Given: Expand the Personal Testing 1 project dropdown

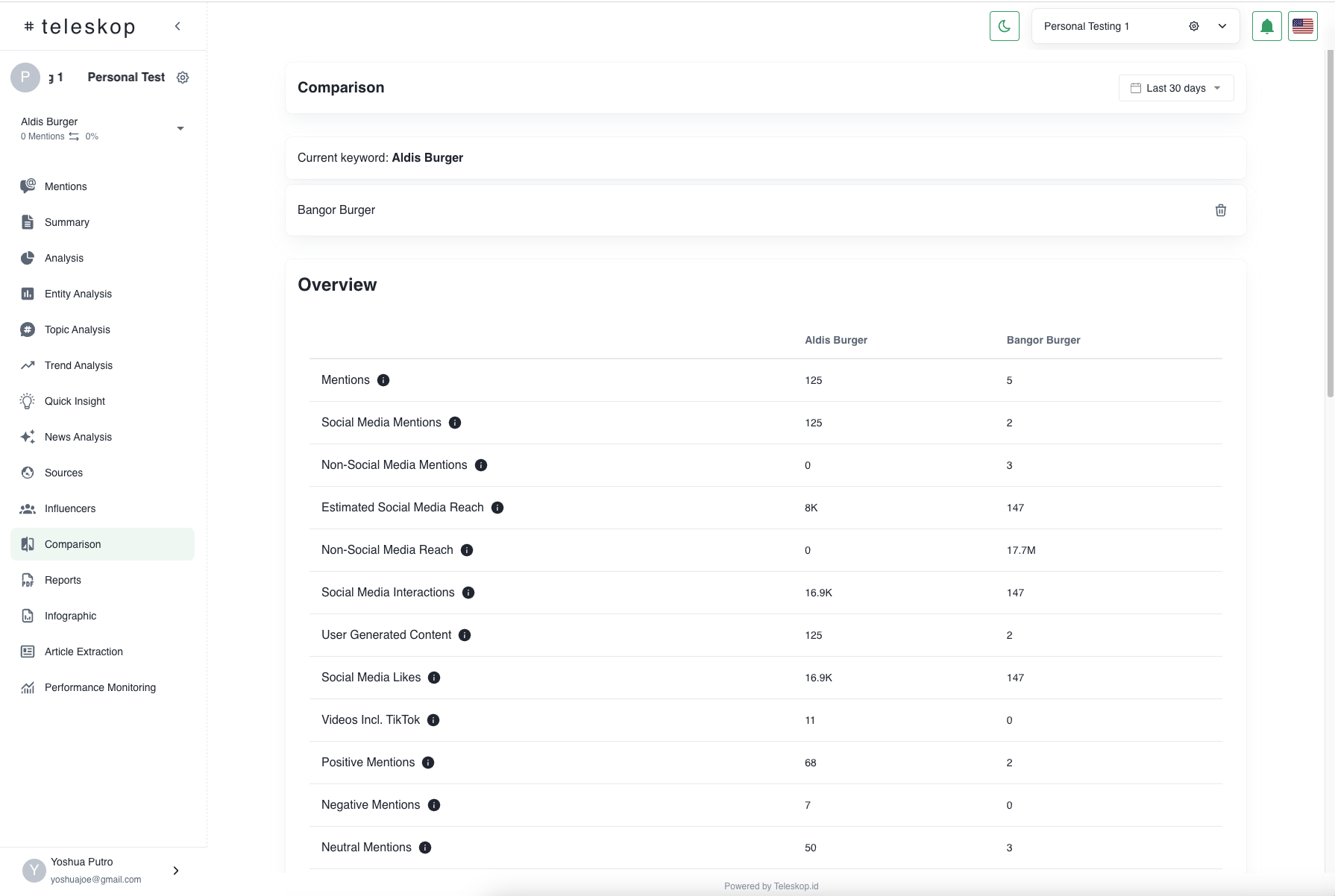Looking at the screenshot, I should 1222,26.
